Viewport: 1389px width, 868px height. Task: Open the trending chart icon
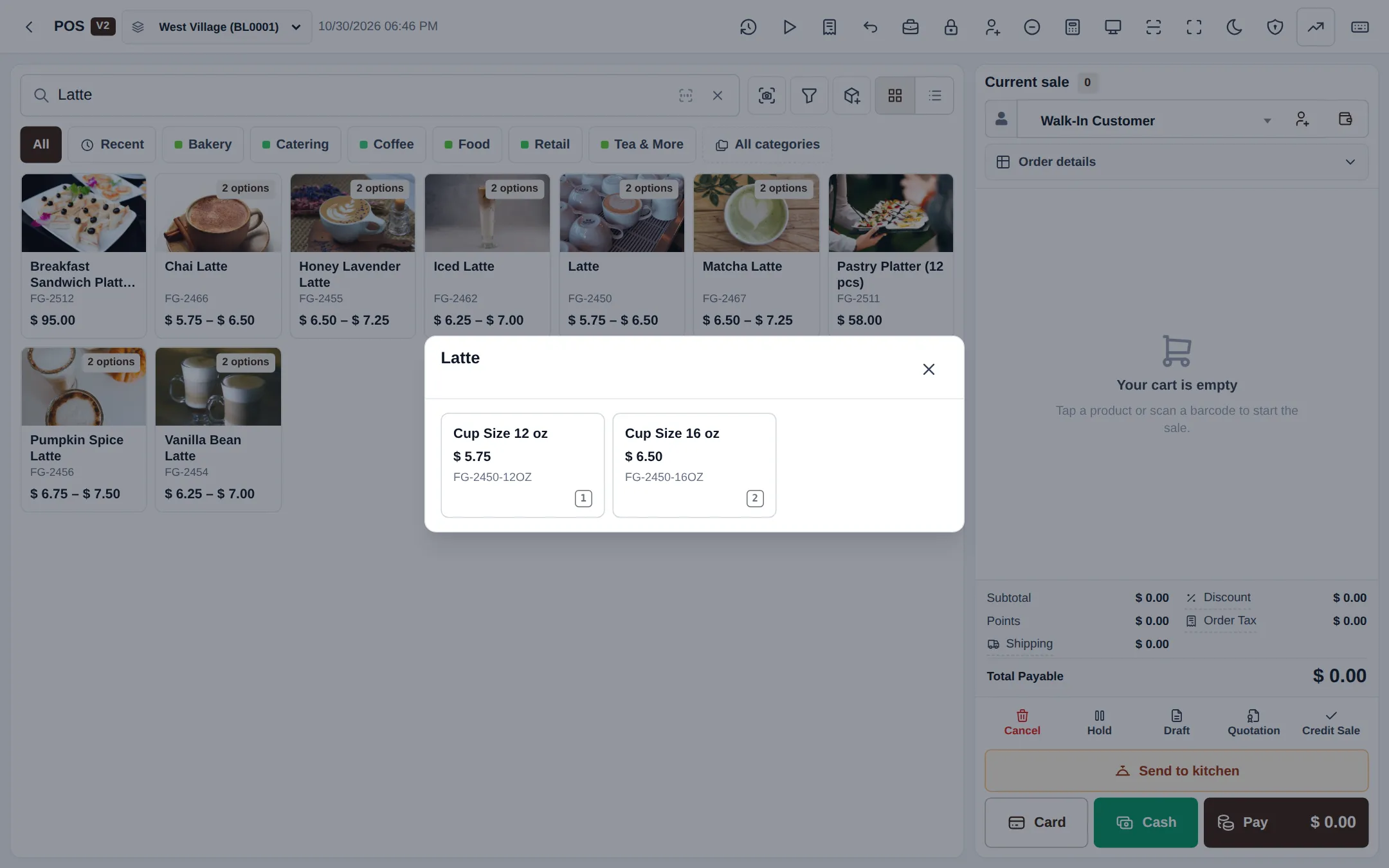pos(1316,27)
